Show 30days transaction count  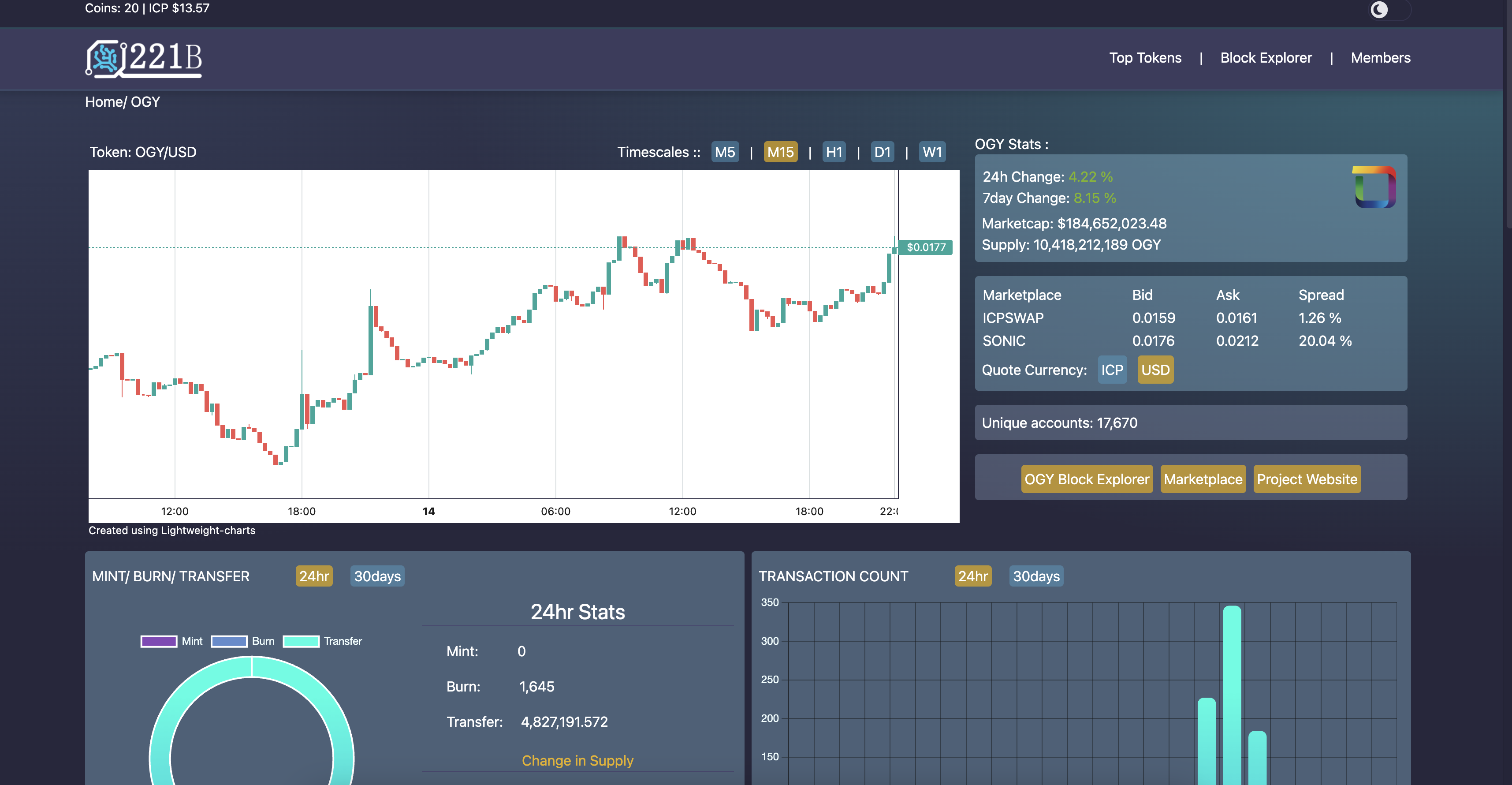(1036, 576)
